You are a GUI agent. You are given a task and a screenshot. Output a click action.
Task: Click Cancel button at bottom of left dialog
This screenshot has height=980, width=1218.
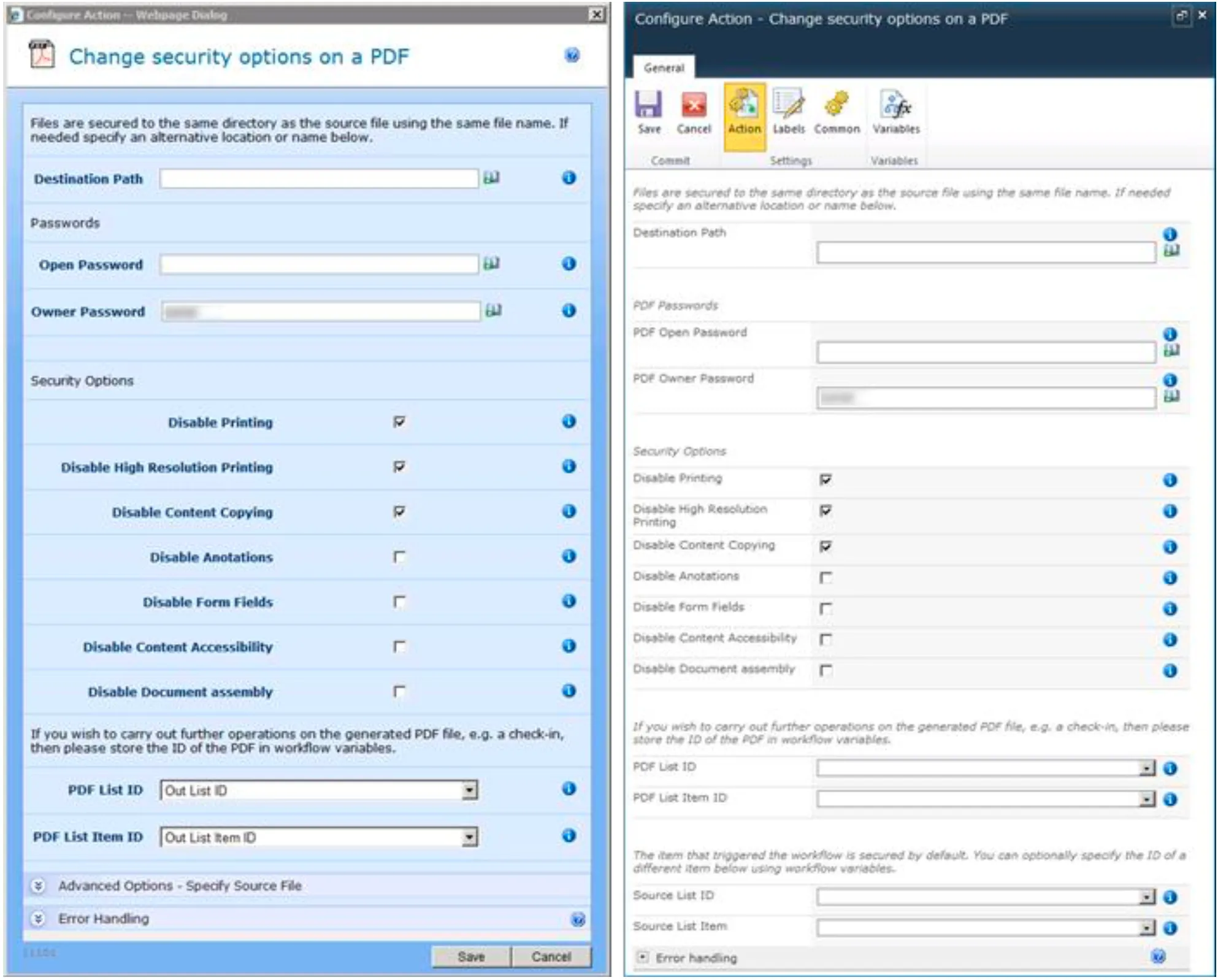(x=551, y=957)
